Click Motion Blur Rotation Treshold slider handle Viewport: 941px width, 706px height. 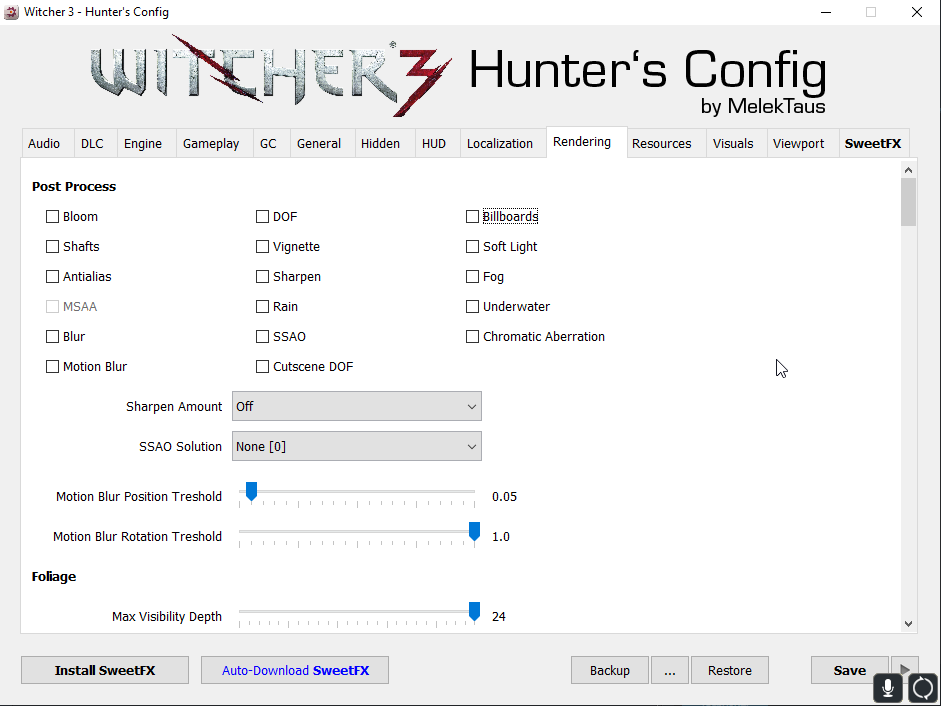click(474, 531)
